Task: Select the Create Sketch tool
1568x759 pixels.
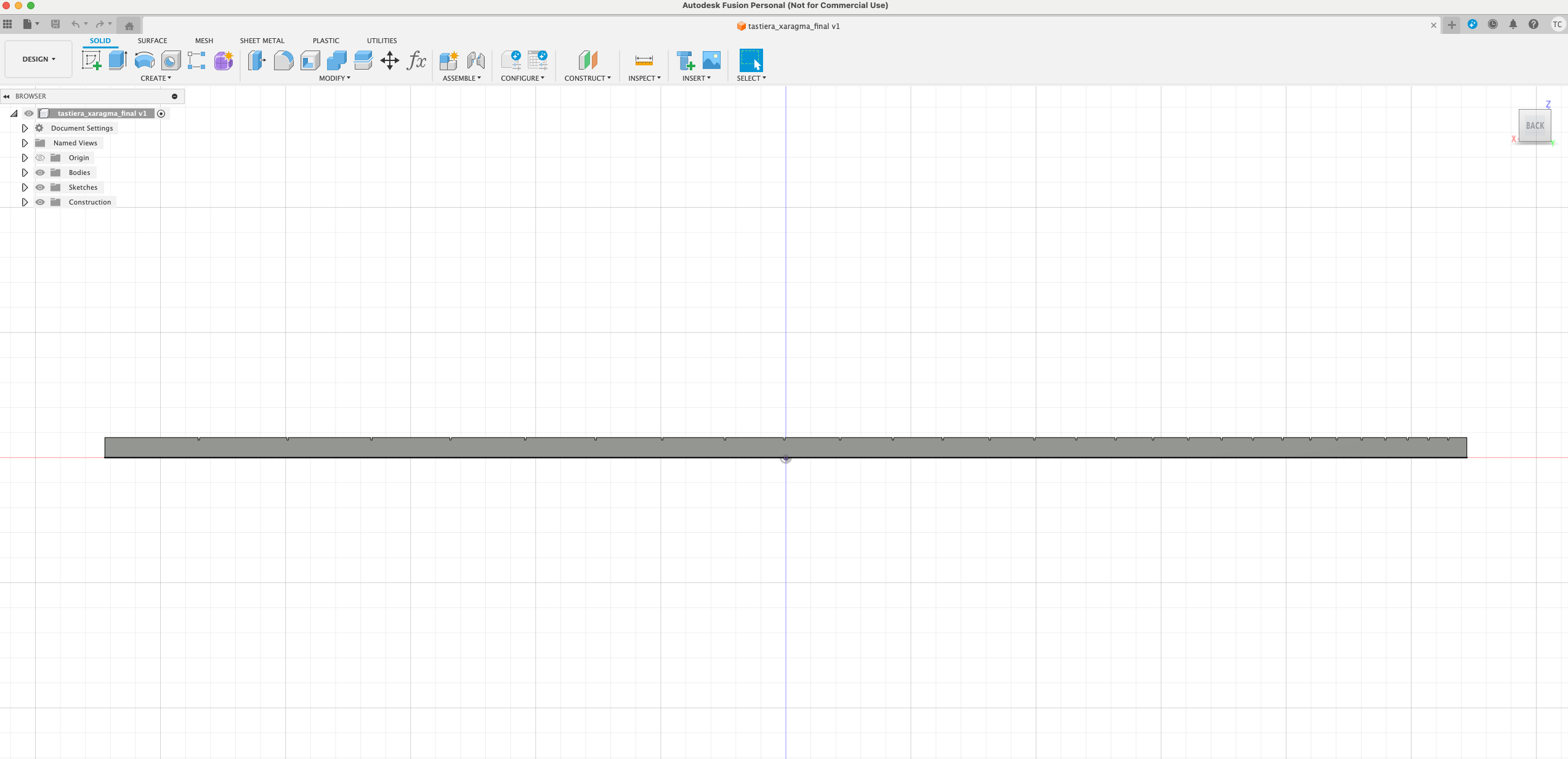Action: (91, 60)
